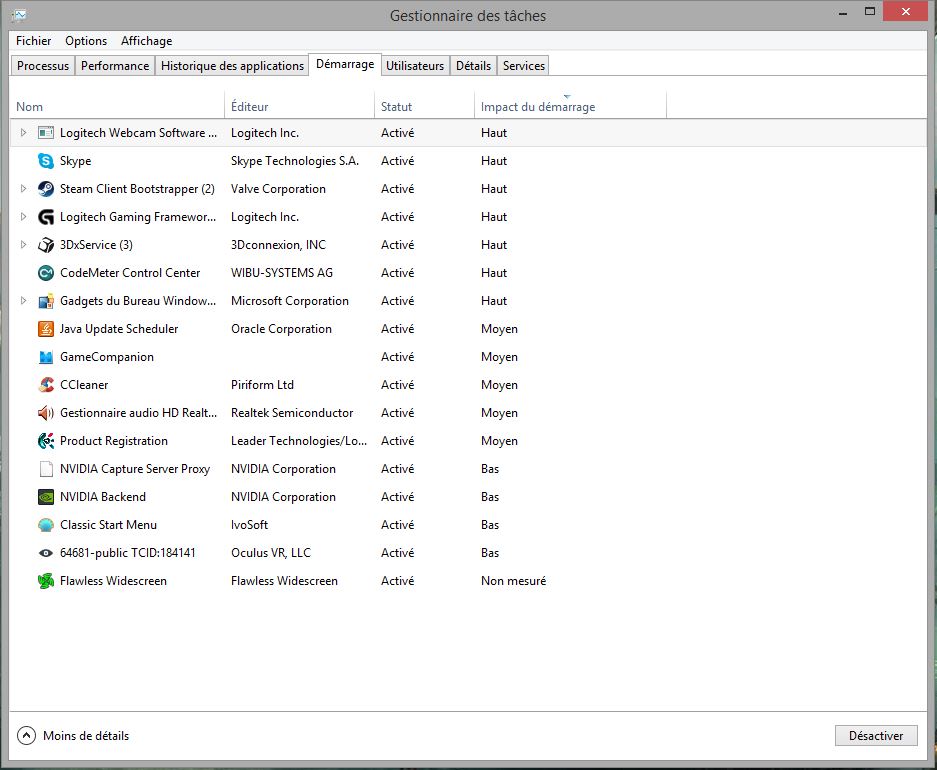
Task: Open the Affichage menu
Action: [x=146, y=41]
